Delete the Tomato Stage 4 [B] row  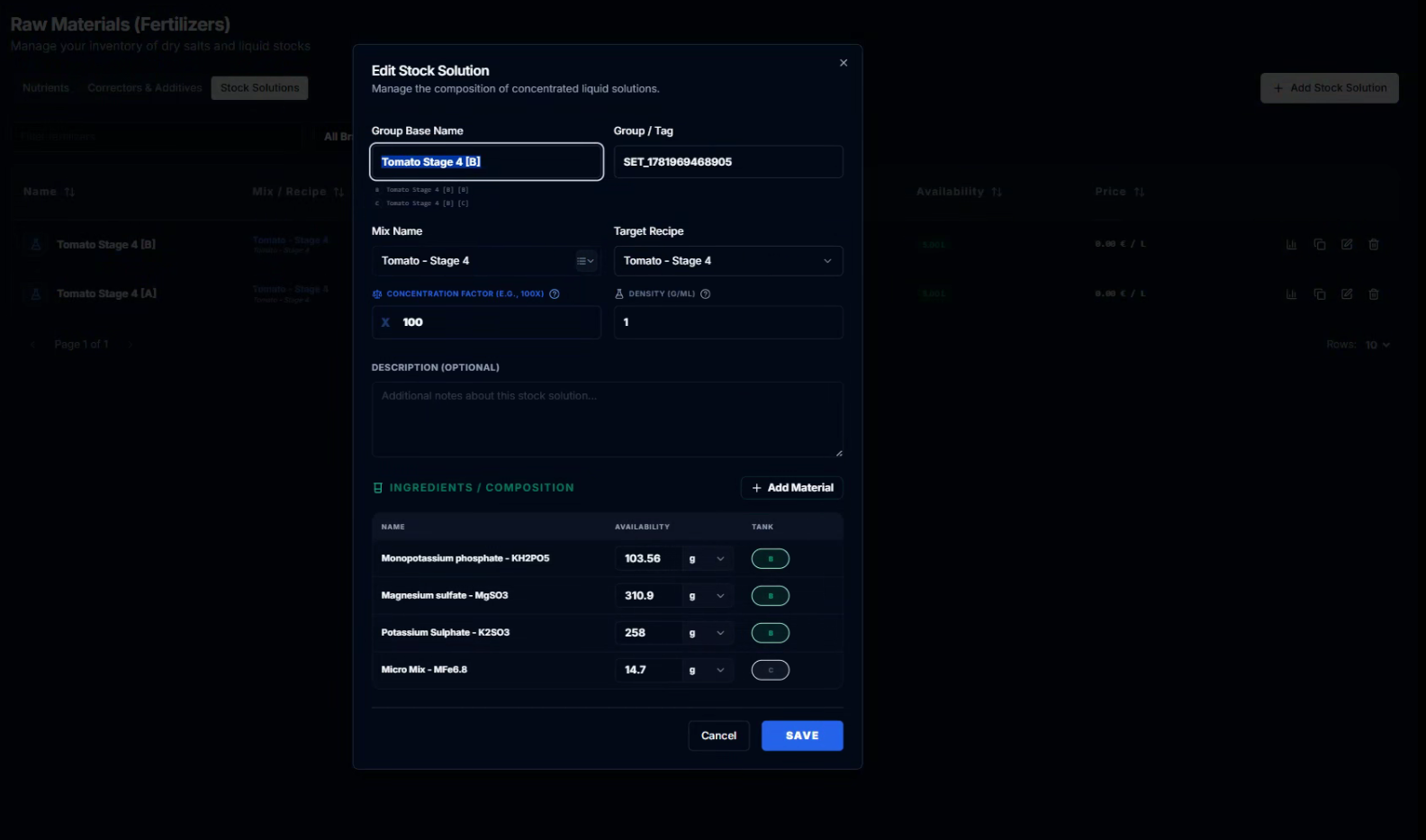point(1374,245)
